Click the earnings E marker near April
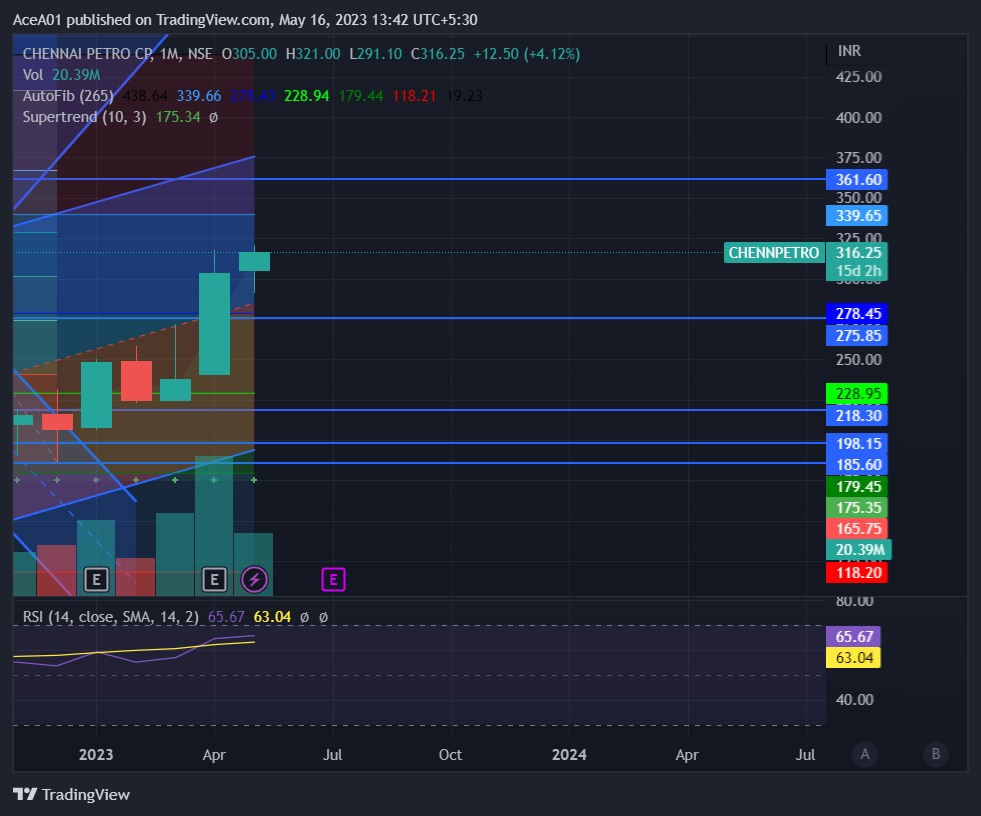The image size is (981, 816). (215, 580)
